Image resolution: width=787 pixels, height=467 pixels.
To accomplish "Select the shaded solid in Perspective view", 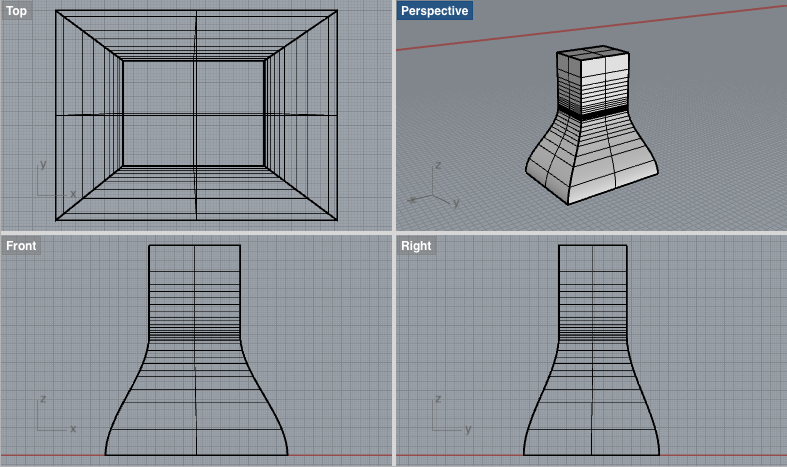I will pyautogui.click(x=592, y=126).
